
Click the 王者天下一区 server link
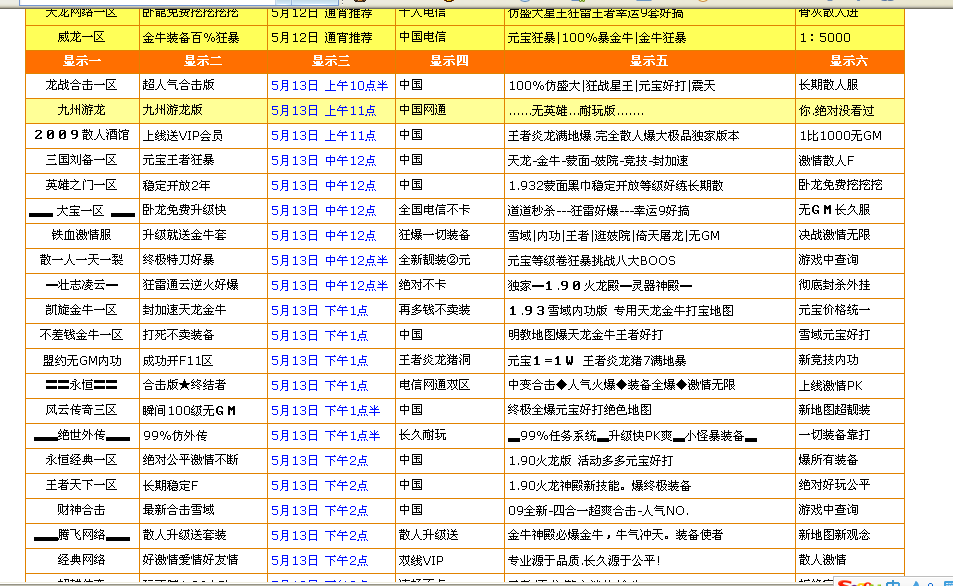tap(81, 486)
